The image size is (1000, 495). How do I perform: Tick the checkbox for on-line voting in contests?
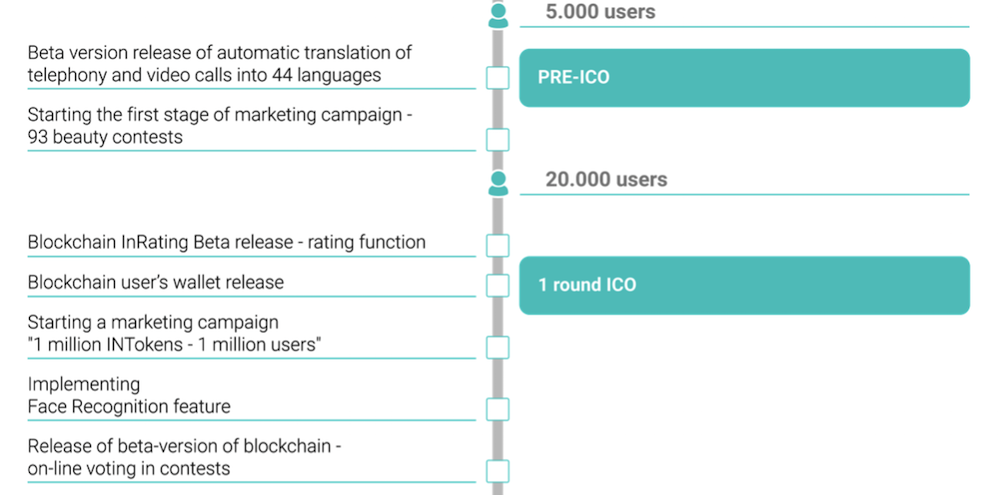coord(498,471)
